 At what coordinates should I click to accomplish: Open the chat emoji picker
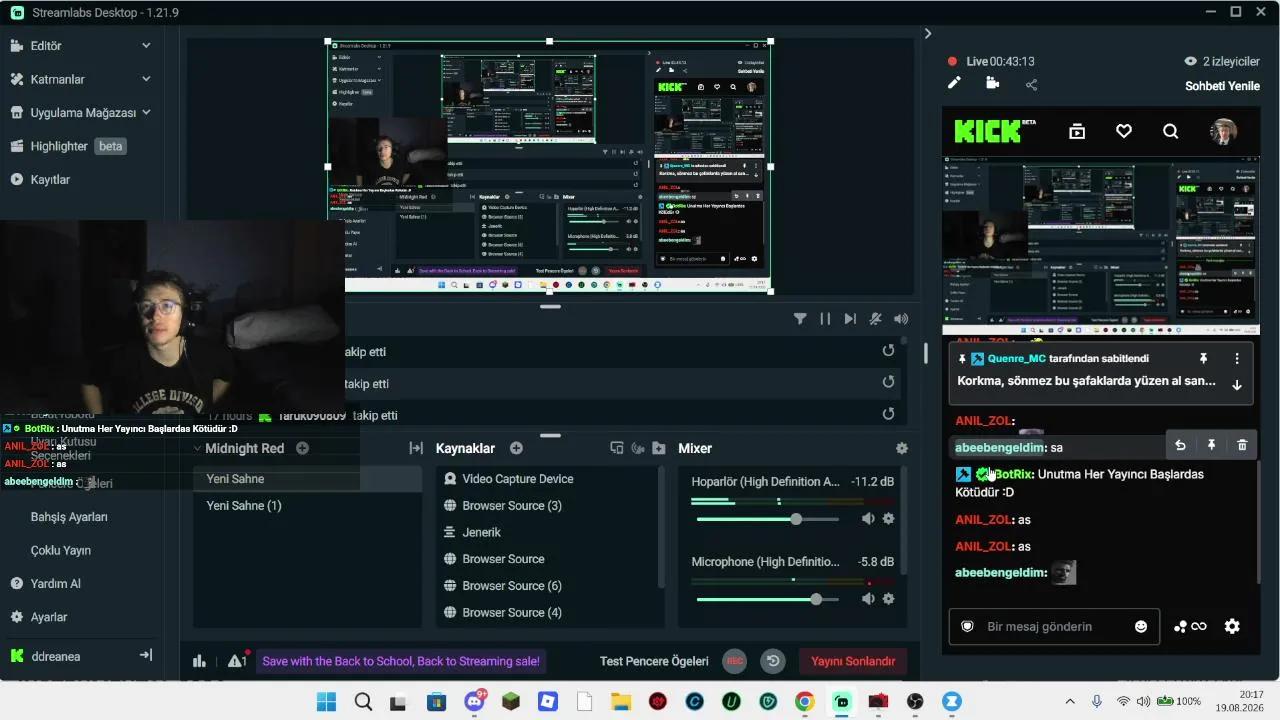click(x=1141, y=627)
